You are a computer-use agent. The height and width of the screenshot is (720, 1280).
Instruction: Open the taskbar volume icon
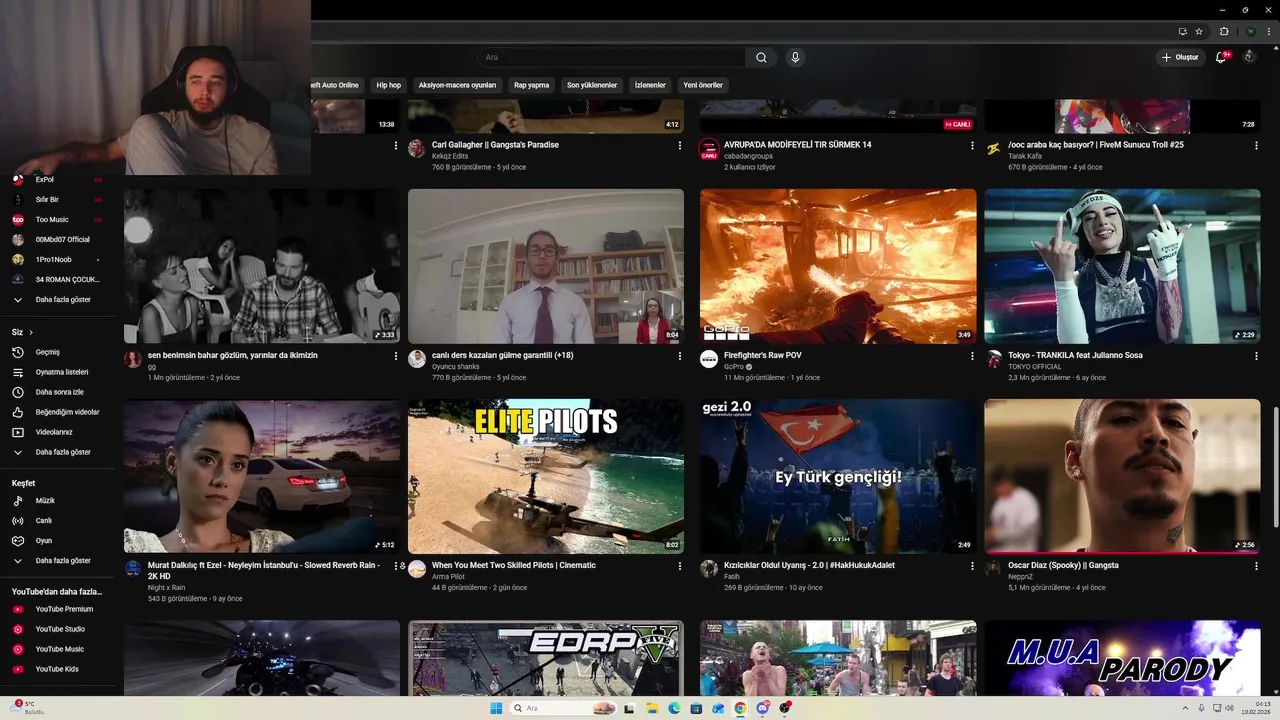[1229, 708]
